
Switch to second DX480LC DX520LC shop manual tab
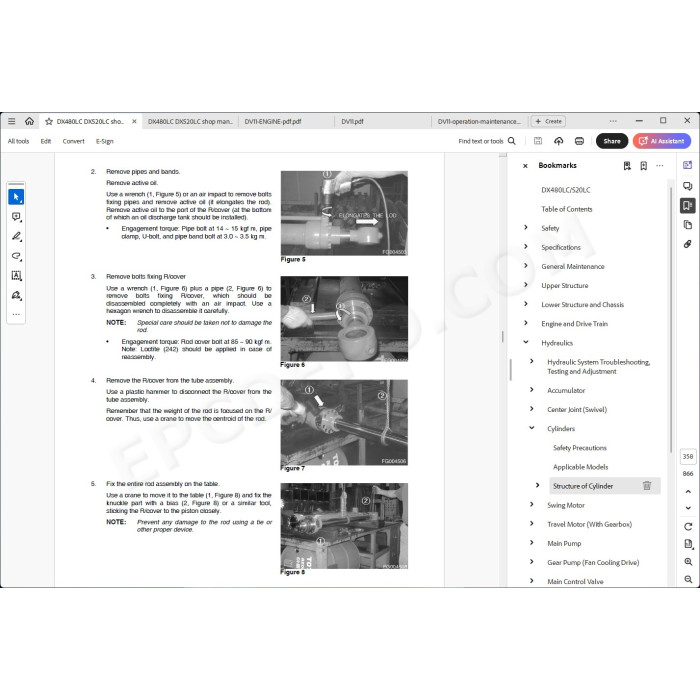[190, 121]
